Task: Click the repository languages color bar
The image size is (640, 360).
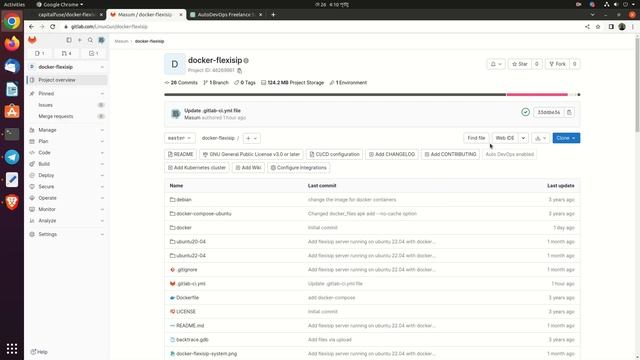Action: [x=372, y=94]
